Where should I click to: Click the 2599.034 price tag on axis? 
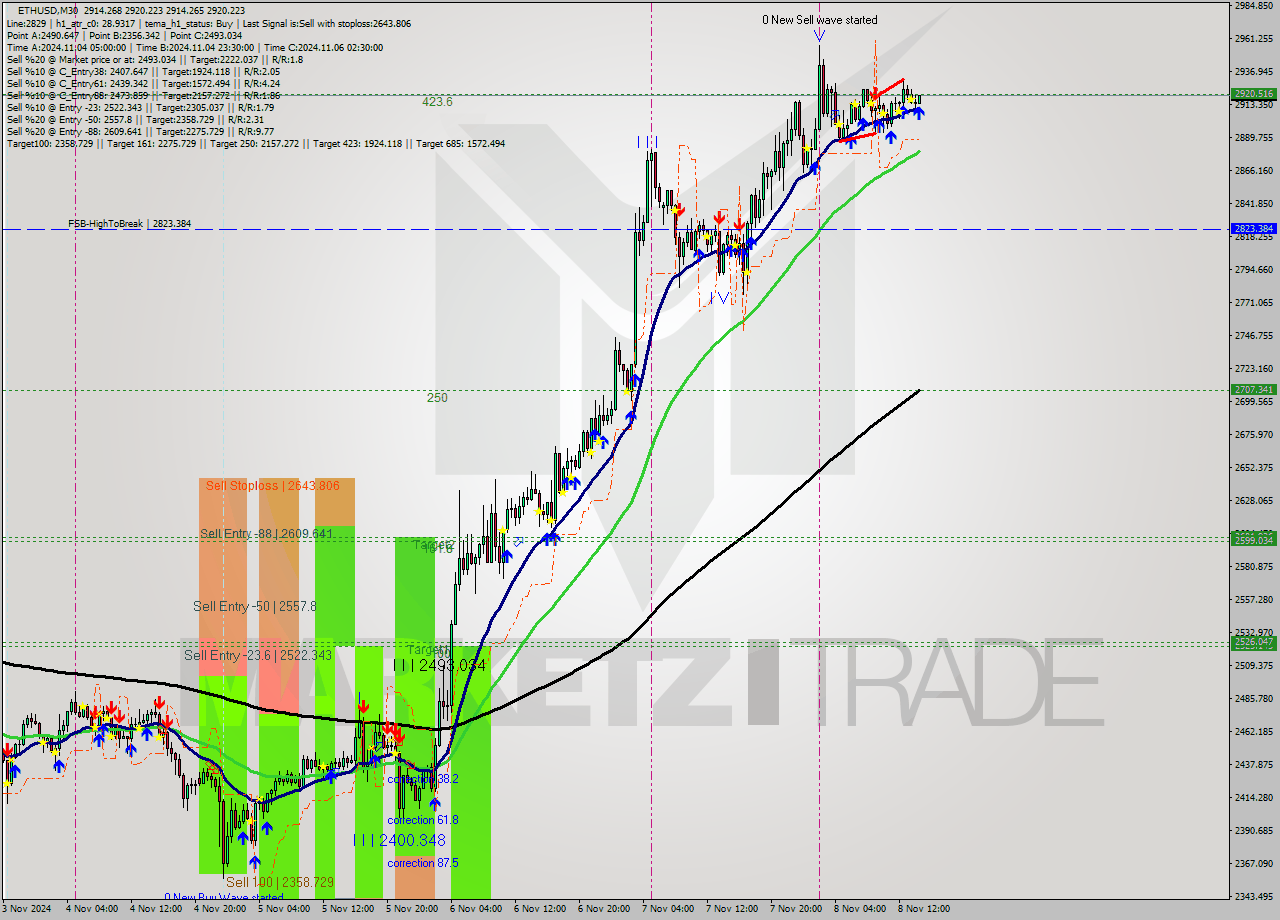tap(1254, 540)
